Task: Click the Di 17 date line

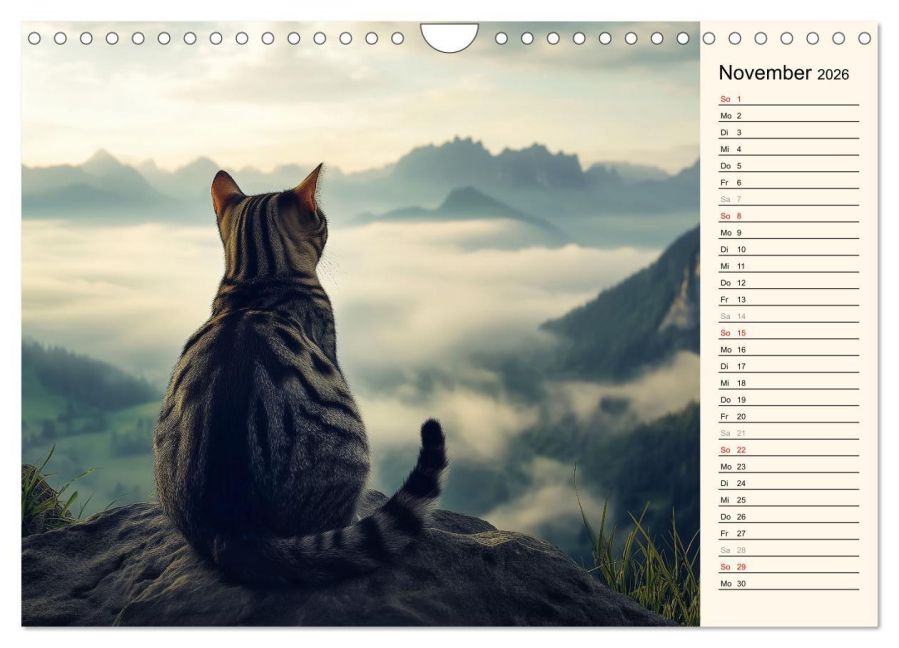Action: [788, 366]
